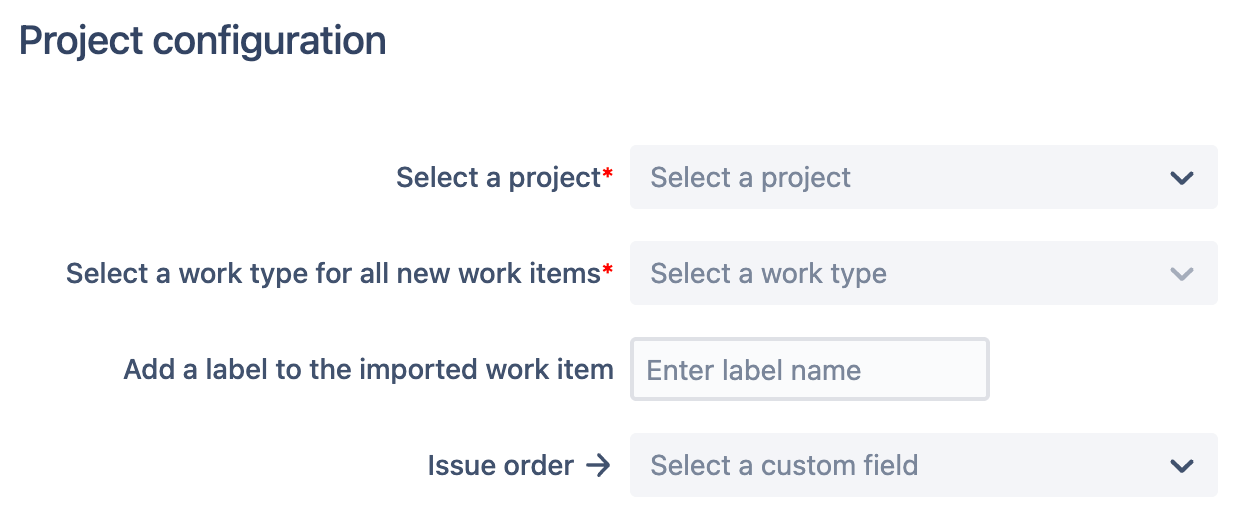Screen dimensions: 1248x528
Task: Click the arrow icon beside Issue order
Action: (x=598, y=466)
